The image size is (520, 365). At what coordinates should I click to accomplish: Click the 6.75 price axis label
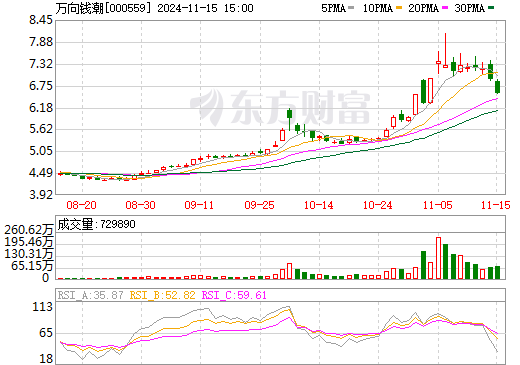pos(41,86)
